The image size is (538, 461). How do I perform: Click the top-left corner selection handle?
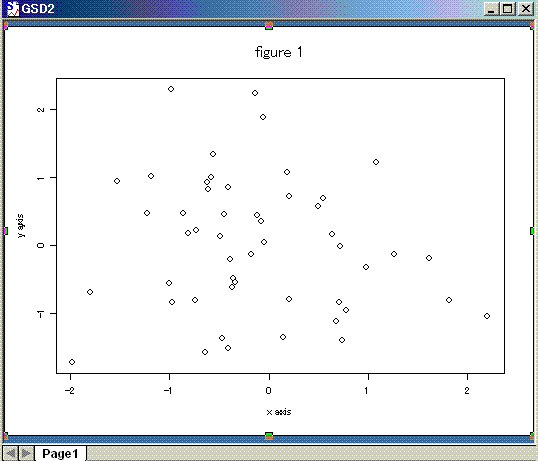pos(5,26)
